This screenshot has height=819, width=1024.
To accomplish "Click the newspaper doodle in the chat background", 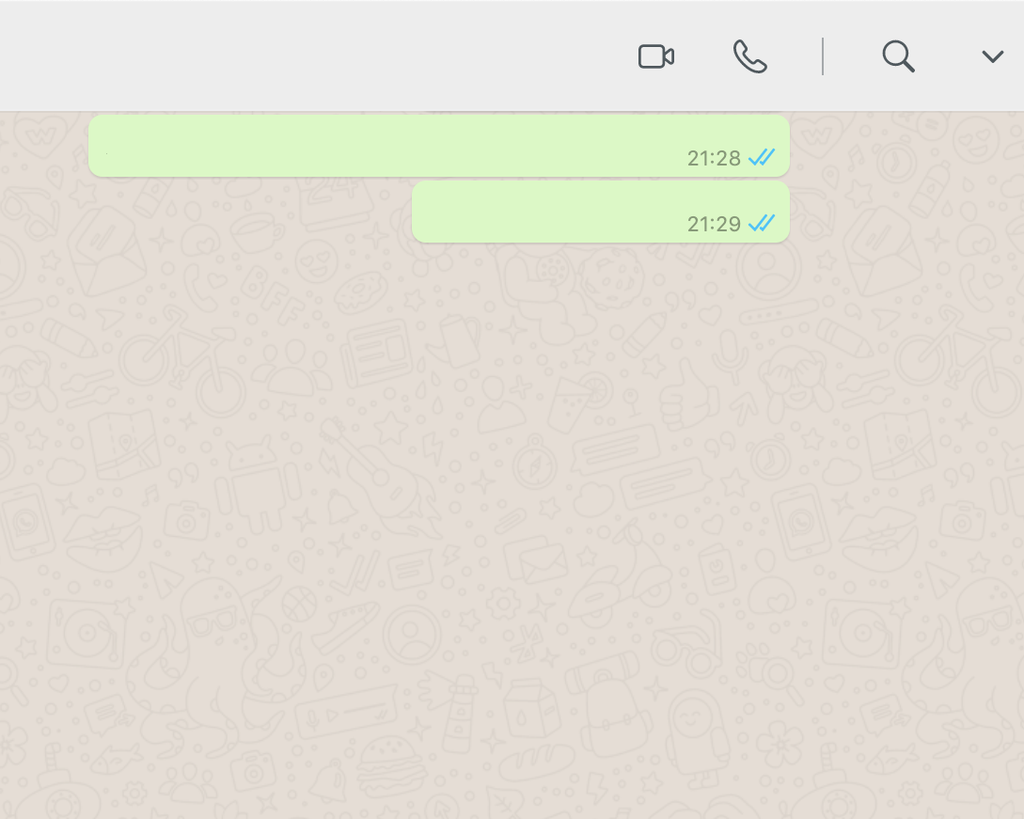I will tap(377, 353).
